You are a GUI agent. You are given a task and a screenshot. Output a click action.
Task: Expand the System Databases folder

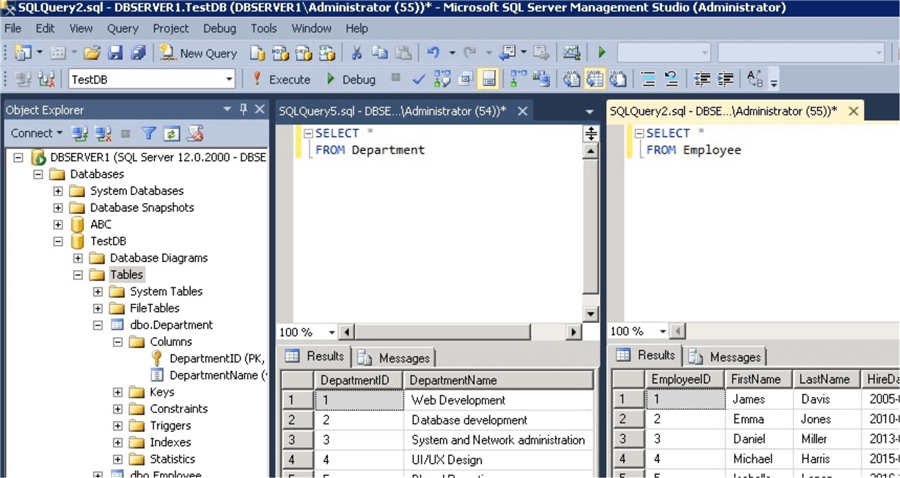pos(58,191)
